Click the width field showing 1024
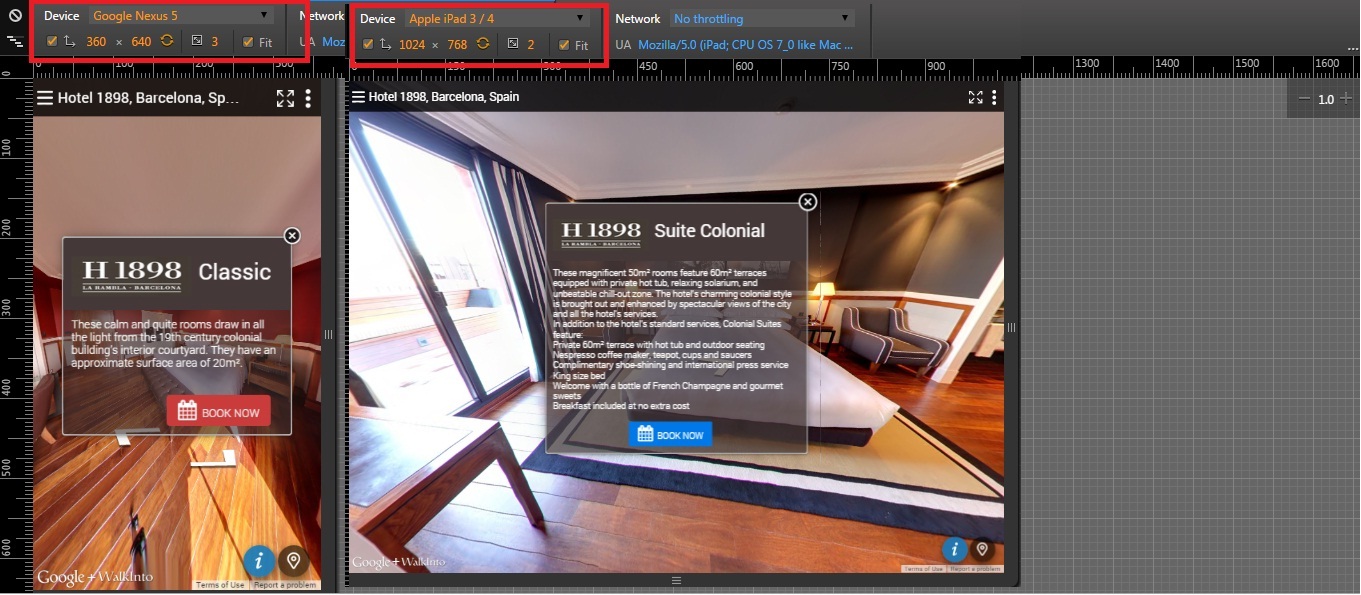This screenshot has width=1361, height=595. coord(412,44)
